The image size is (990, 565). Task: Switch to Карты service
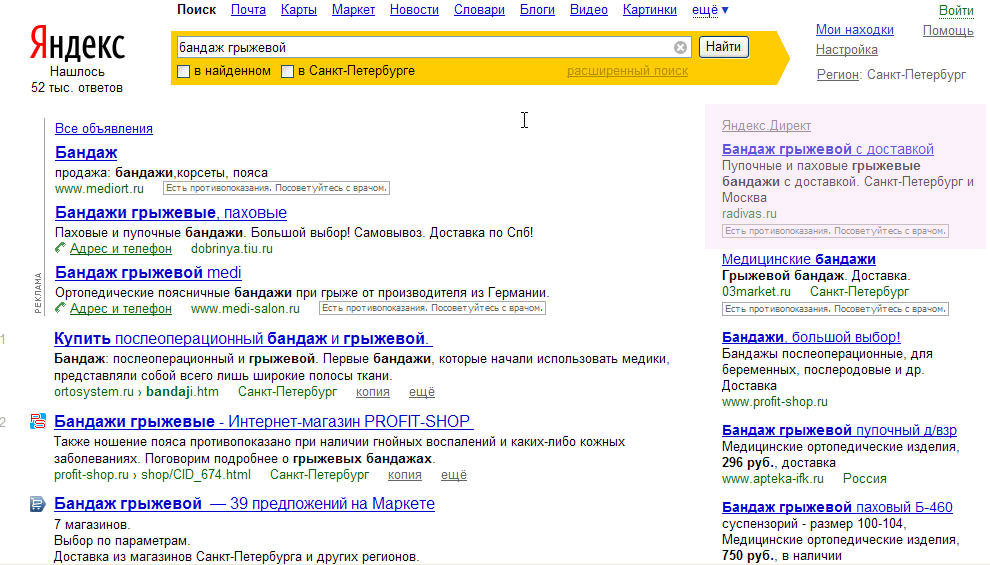click(x=299, y=10)
